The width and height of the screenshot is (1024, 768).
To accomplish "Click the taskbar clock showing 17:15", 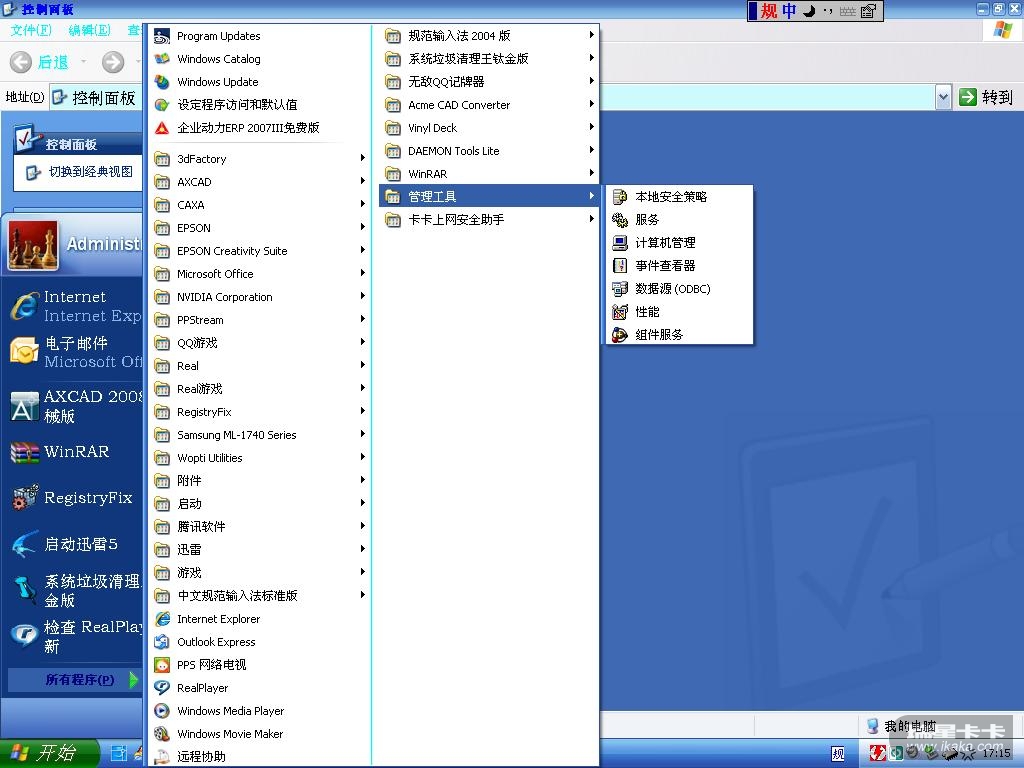I will (x=996, y=753).
